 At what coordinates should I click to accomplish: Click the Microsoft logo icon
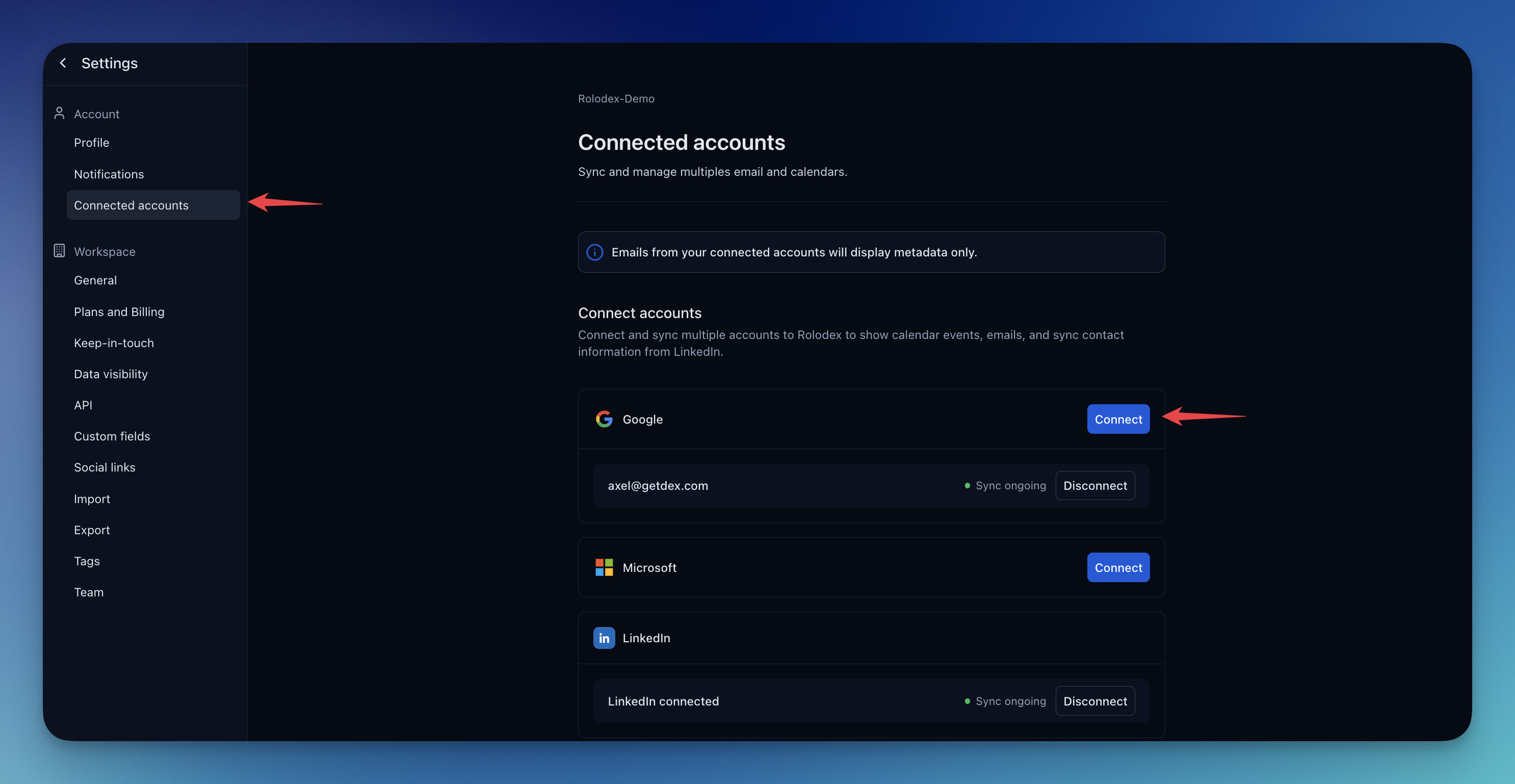604,567
